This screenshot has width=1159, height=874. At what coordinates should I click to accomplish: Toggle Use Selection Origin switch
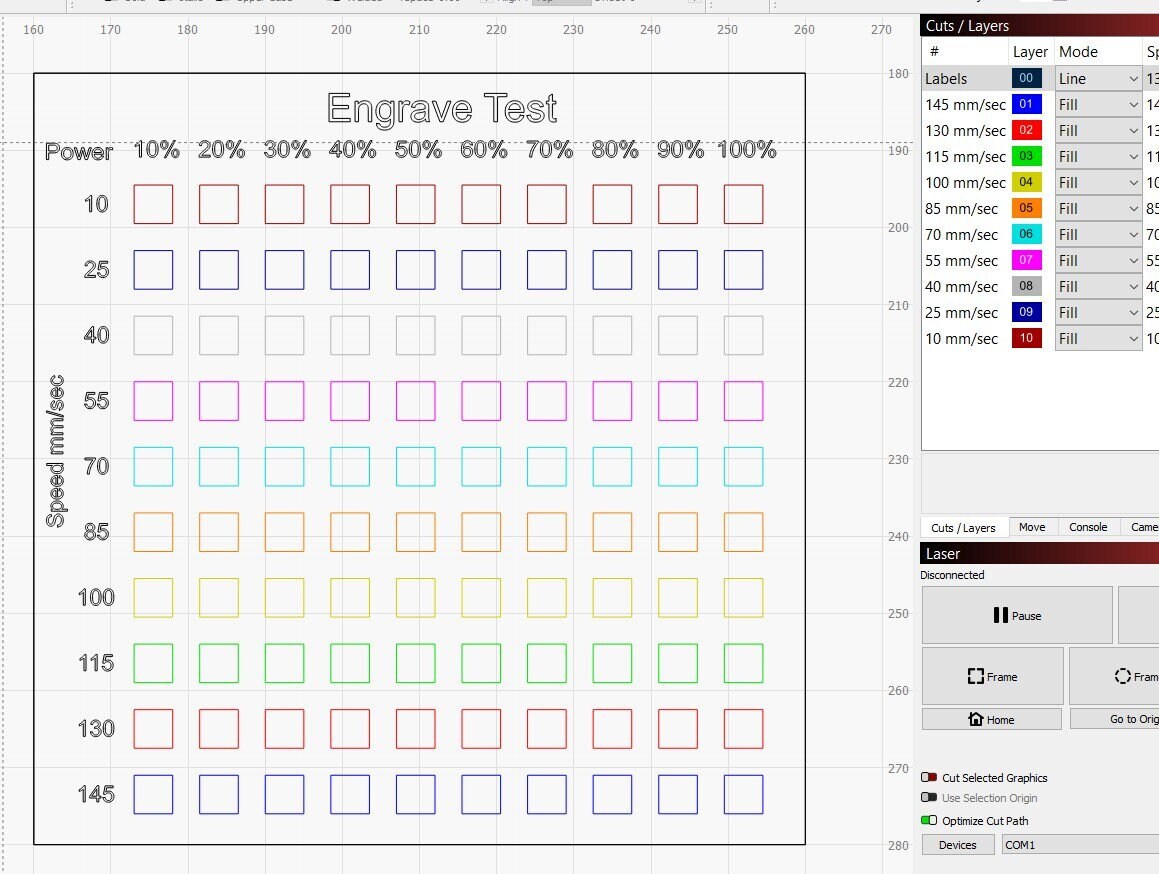tap(929, 797)
